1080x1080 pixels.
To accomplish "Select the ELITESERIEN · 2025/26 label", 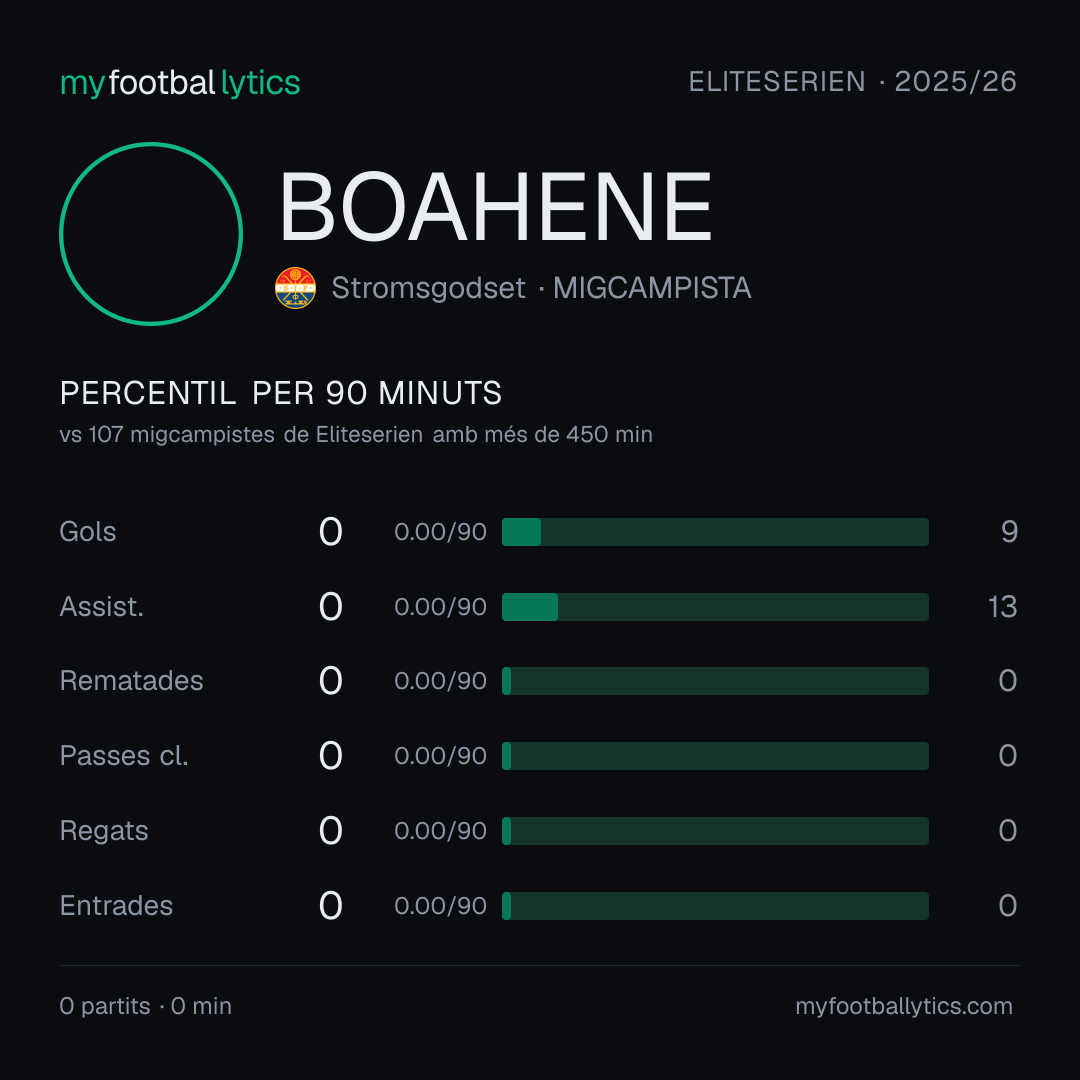I will [853, 81].
